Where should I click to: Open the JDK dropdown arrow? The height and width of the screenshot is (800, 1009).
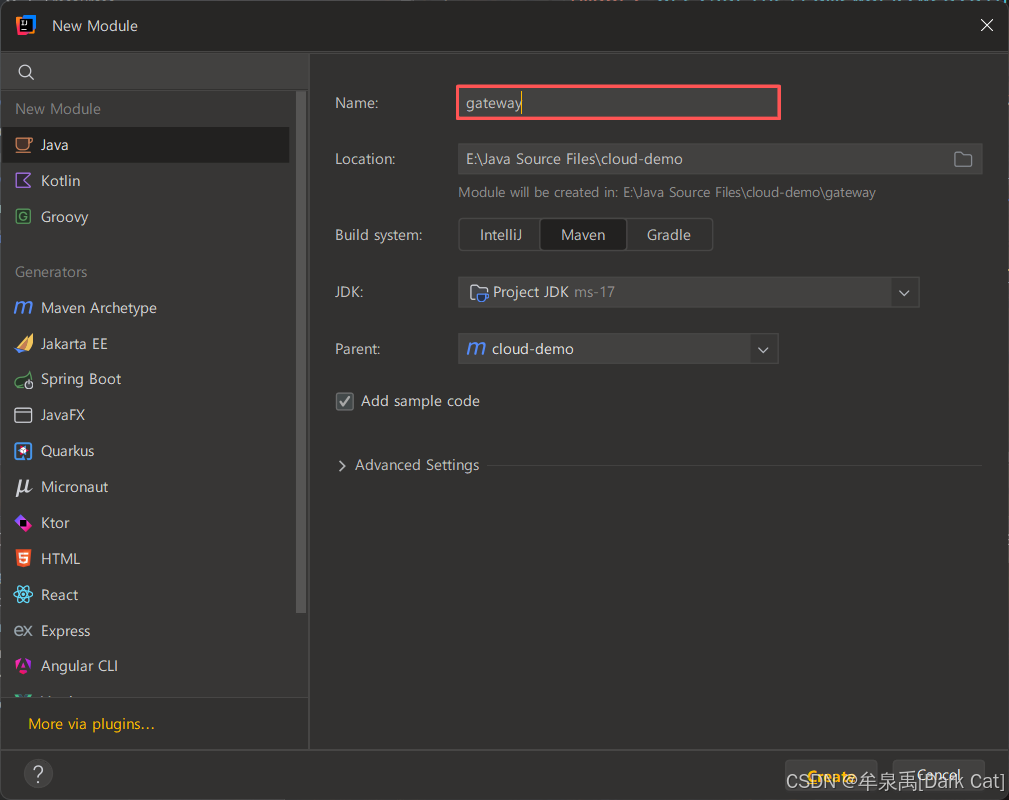(x=904, y=293)
